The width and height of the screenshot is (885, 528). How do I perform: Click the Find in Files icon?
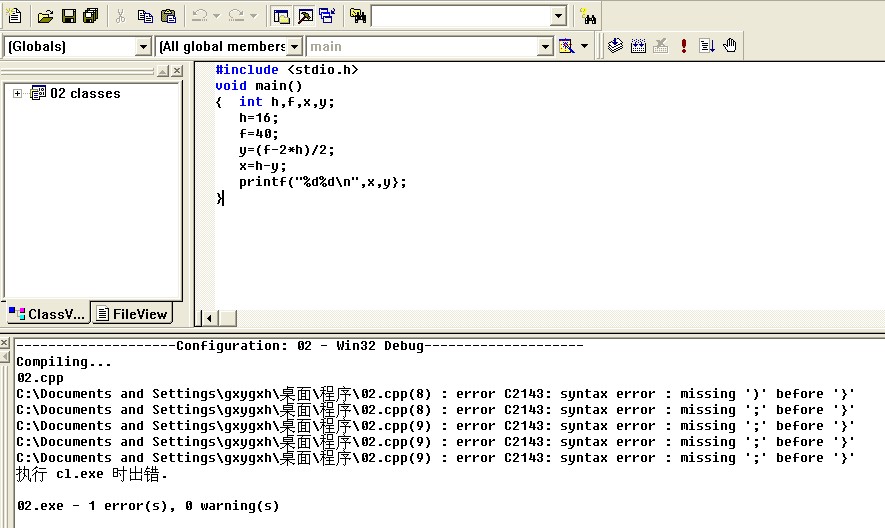tap(358, 16)
